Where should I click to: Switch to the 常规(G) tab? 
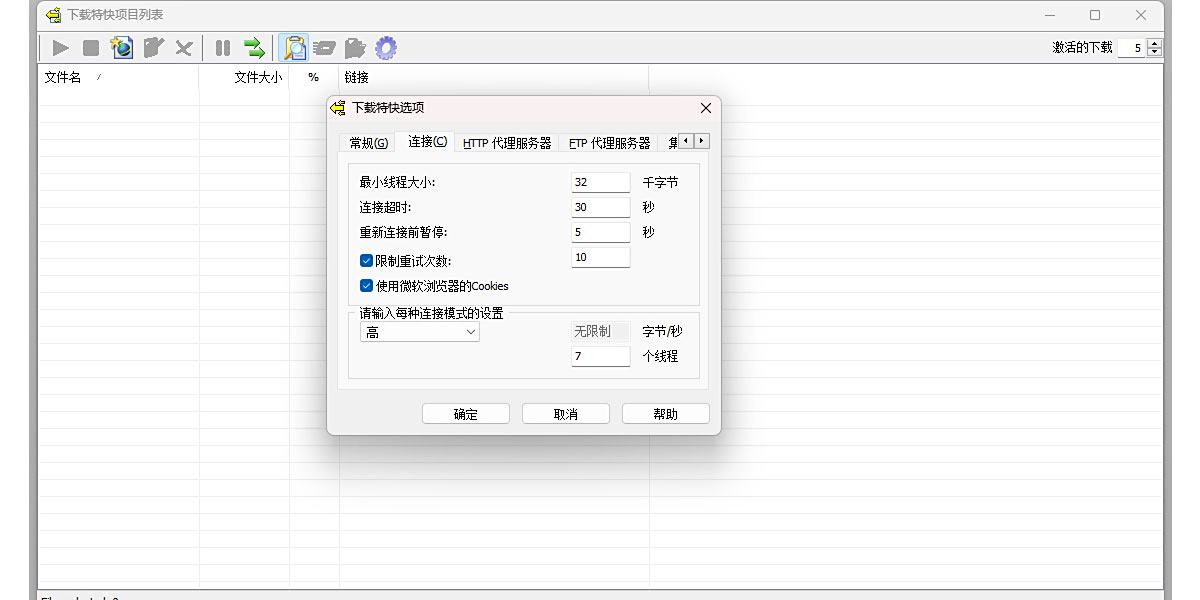coord(368,141)
